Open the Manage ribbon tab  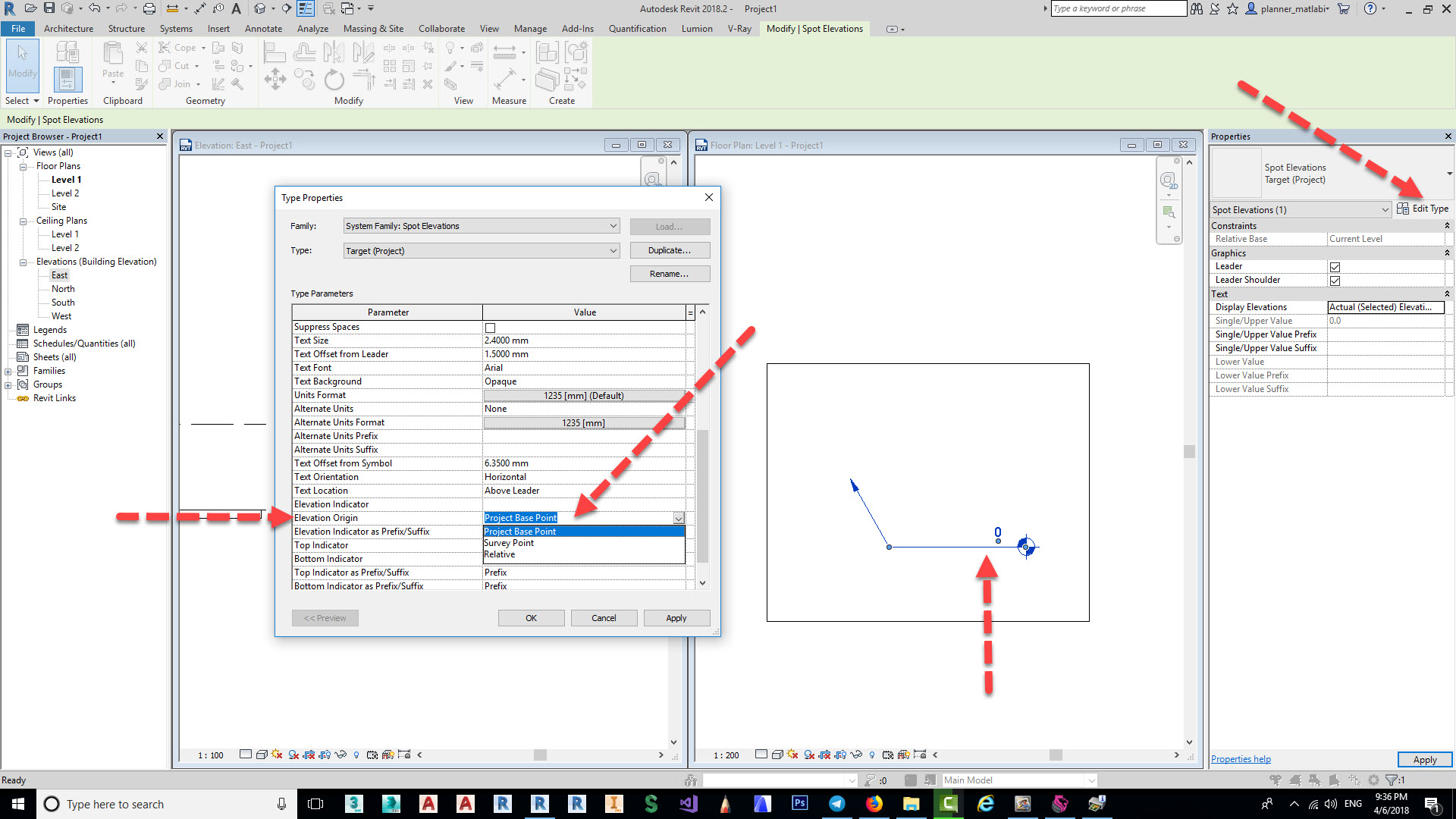click(529, 28)
